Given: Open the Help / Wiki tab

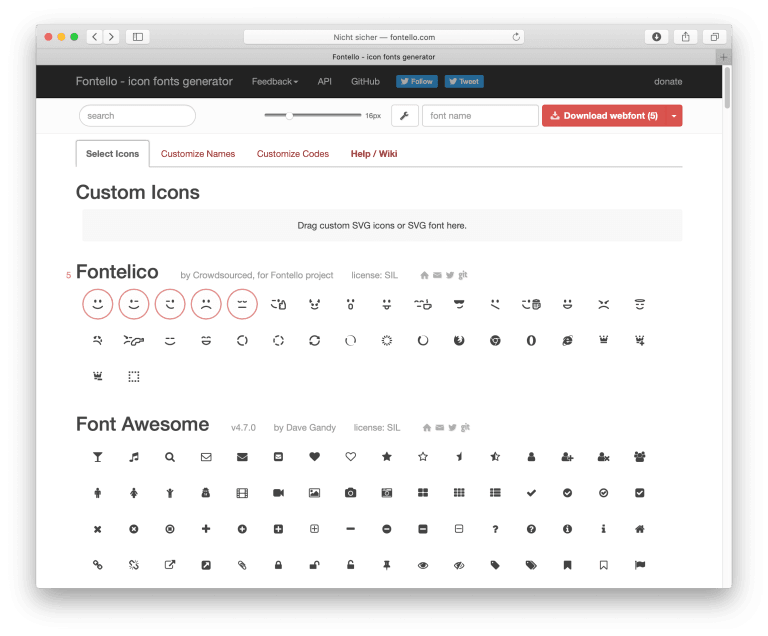Looking at the screenshot, I should (x=374, y=154).
